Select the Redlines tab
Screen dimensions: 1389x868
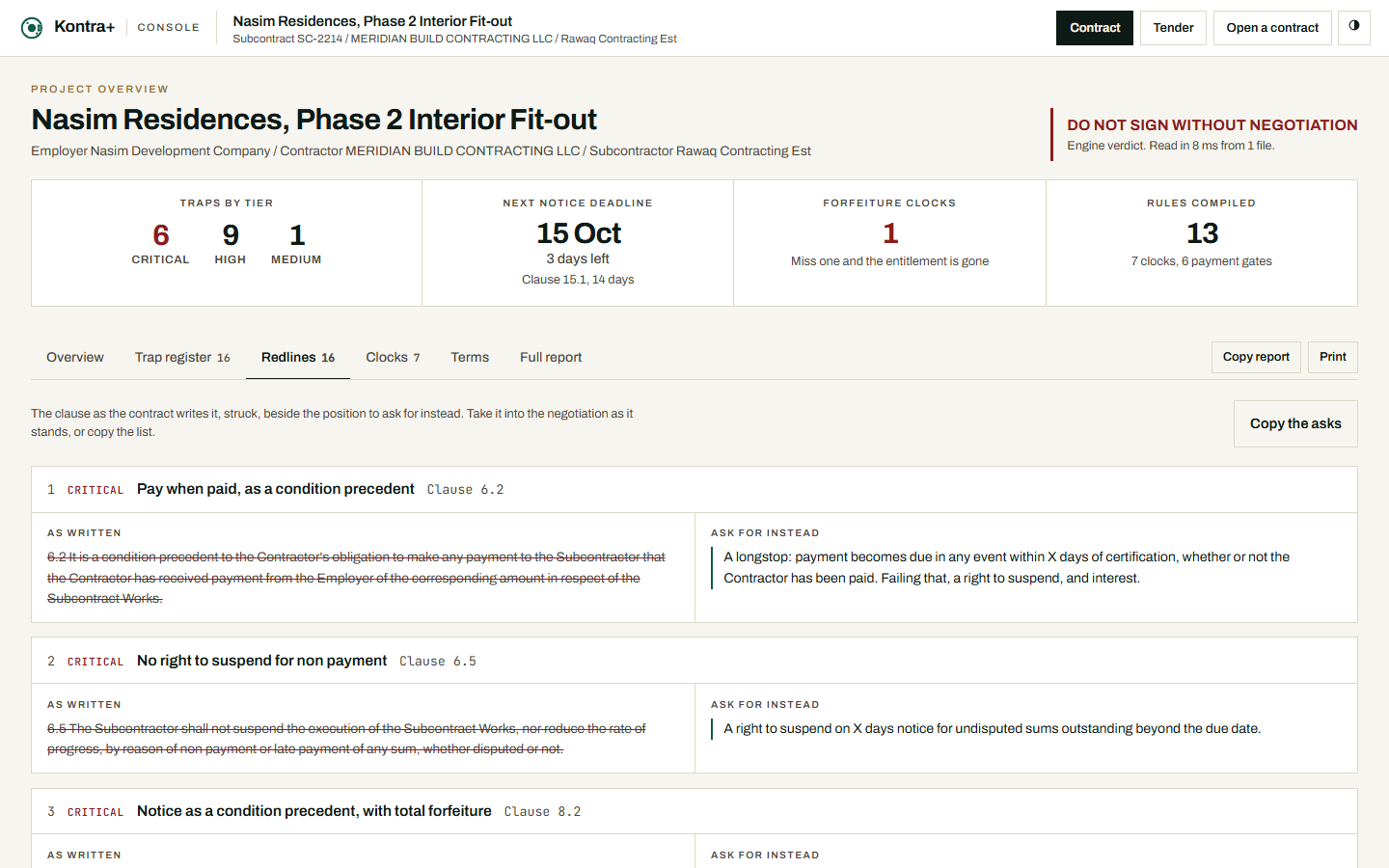click(x=298, y=358)
